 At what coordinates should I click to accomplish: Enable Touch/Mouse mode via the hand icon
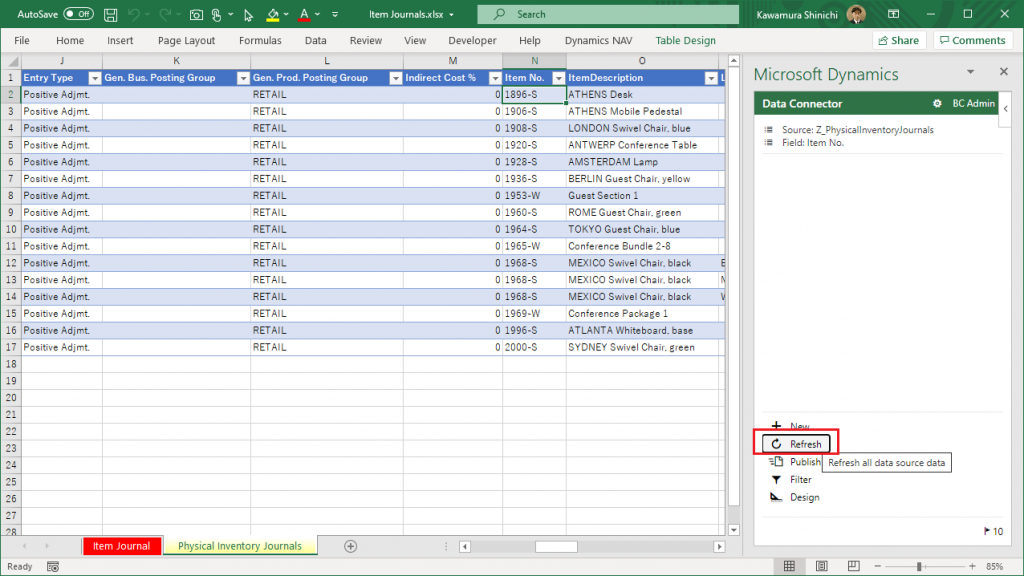coord(217,14)
